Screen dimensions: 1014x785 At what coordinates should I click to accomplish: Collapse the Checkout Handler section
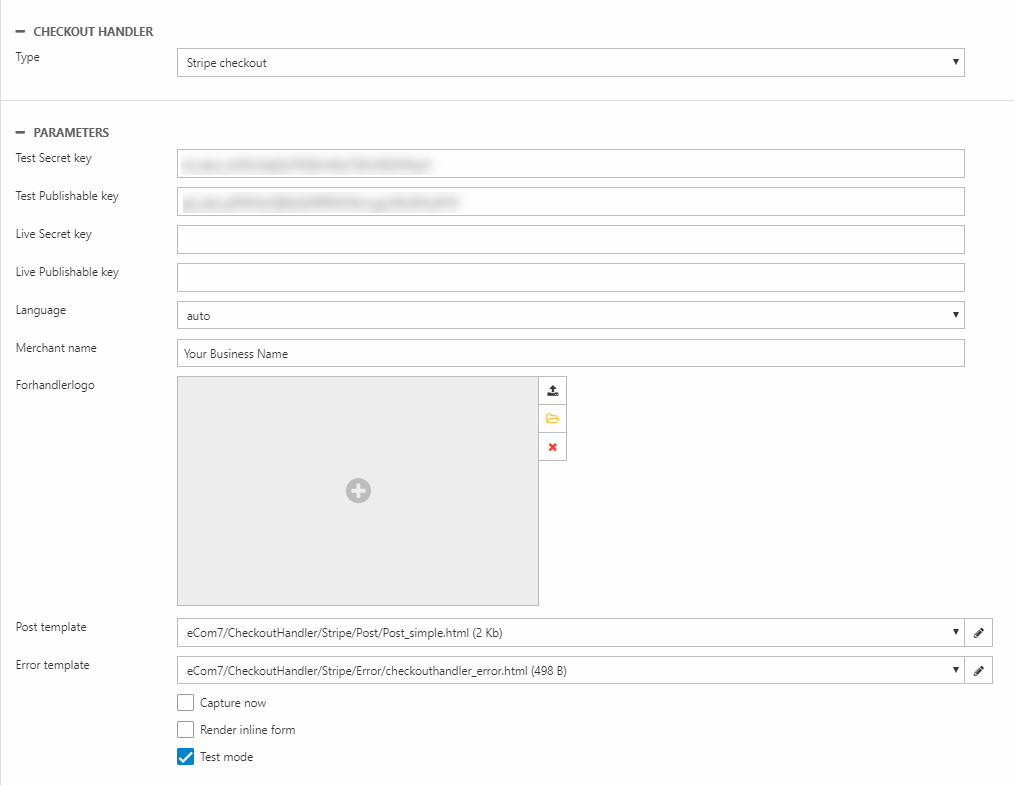coord(20,32)
